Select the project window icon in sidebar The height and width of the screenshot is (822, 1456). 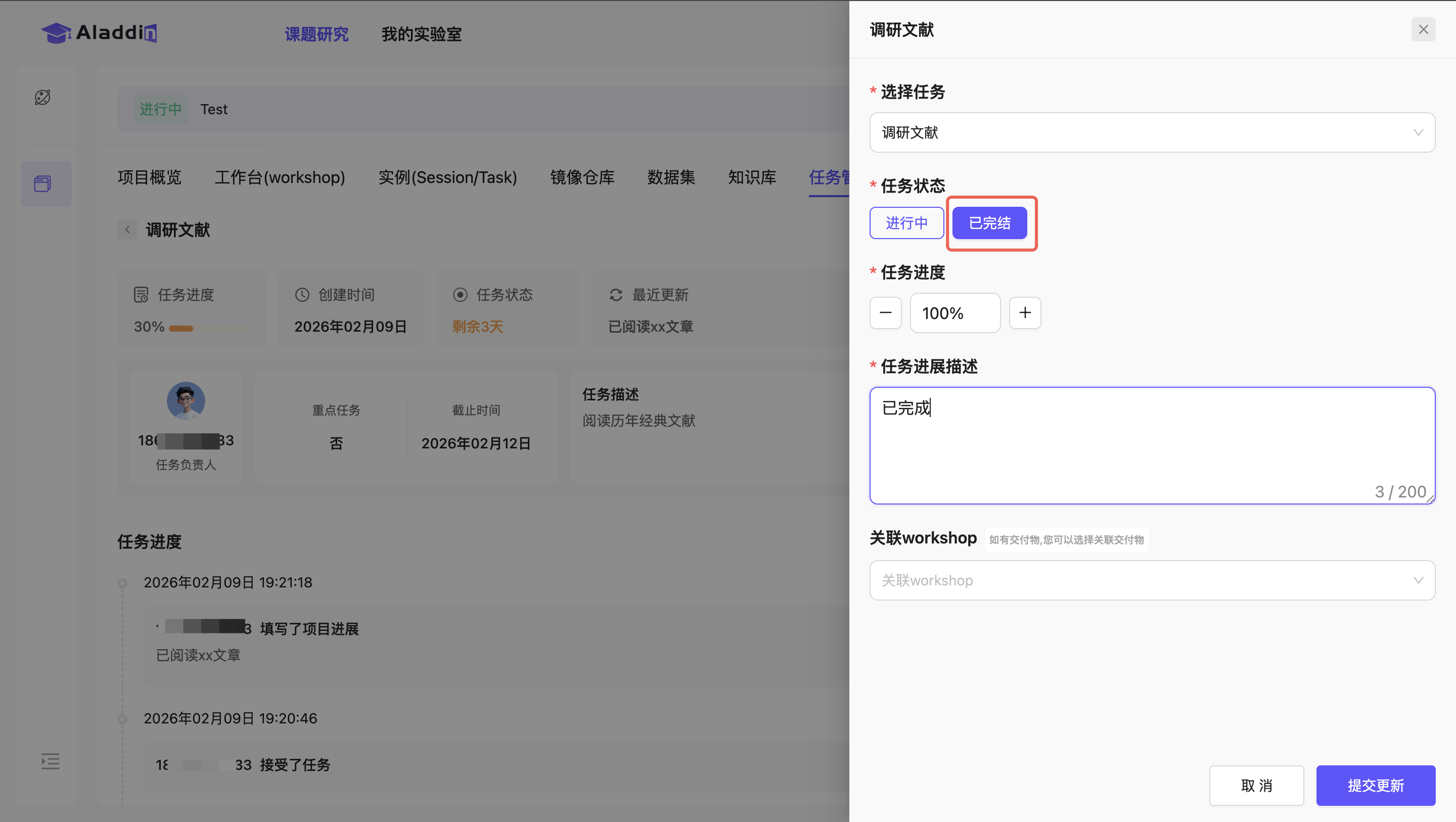pos(43,184)
